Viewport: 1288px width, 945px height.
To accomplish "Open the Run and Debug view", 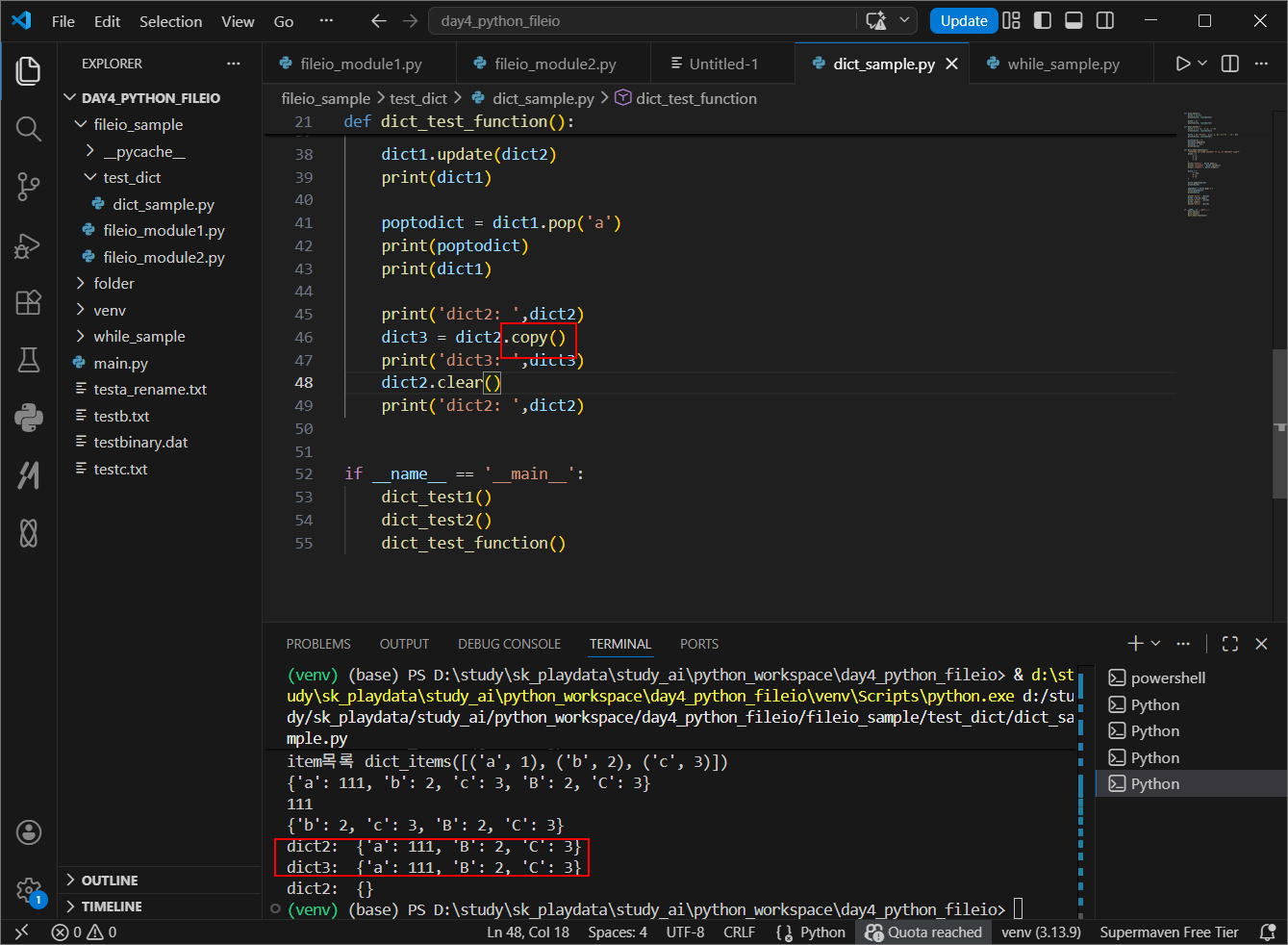I will pos(29,245).
